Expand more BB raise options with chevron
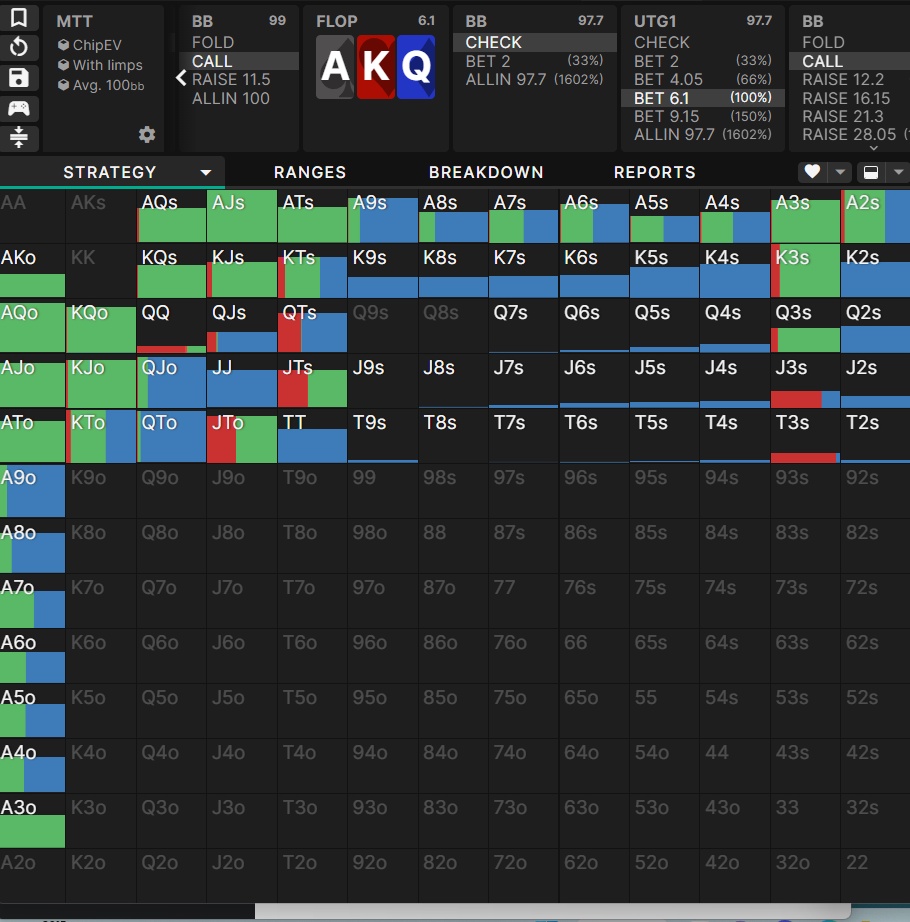 tap(873, 147)
